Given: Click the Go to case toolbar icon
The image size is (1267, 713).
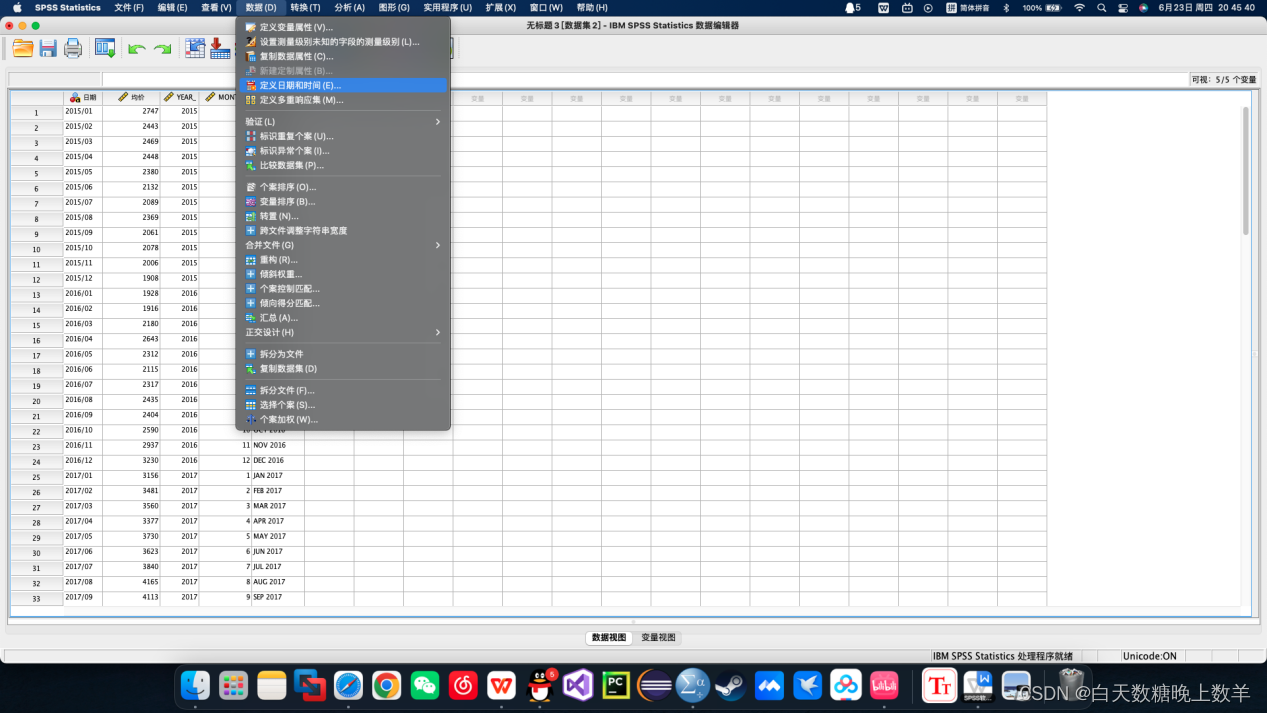Looking at the screenshot, I should click(195, 48).
